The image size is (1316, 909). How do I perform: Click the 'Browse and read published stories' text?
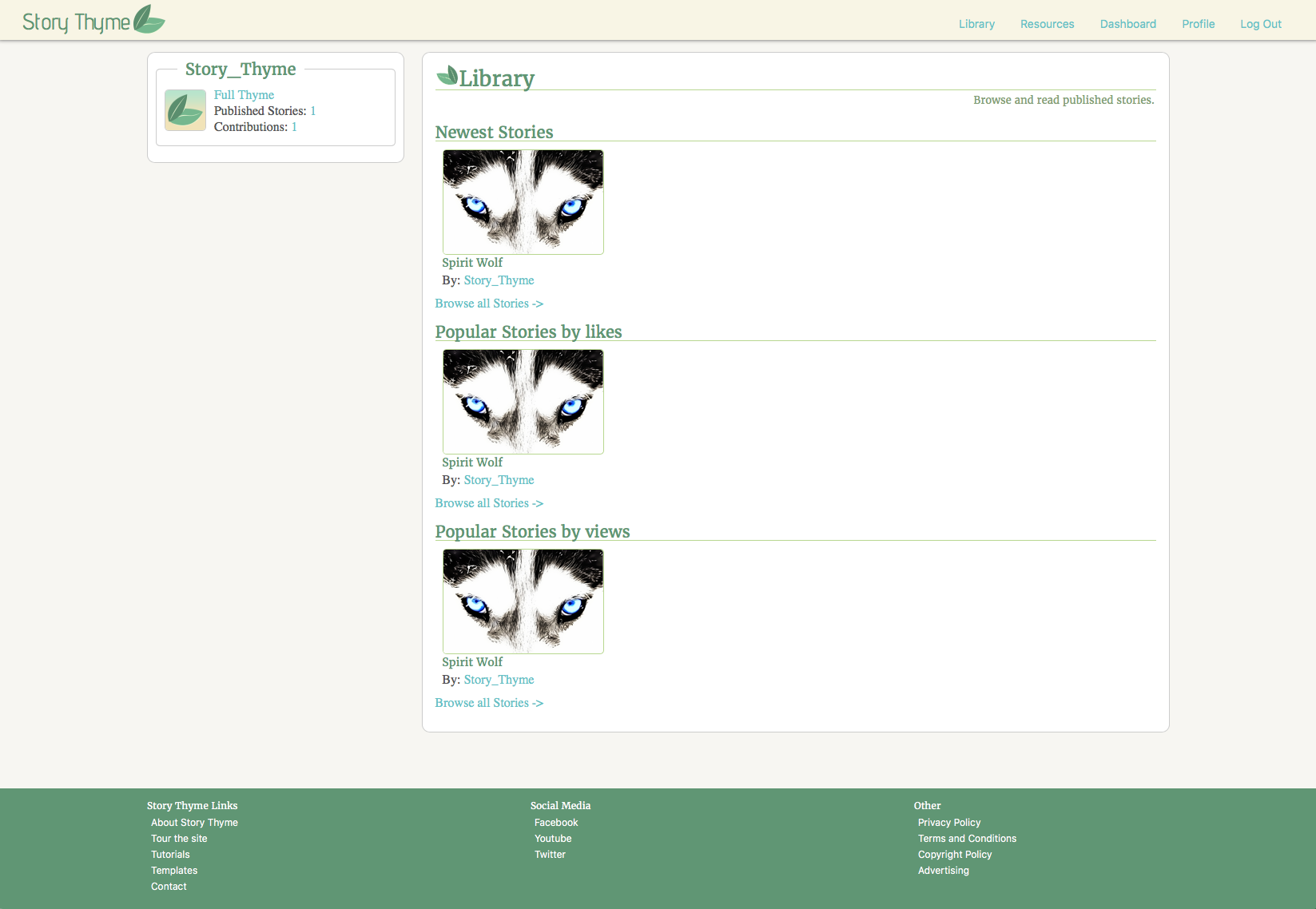point(1064,100)
